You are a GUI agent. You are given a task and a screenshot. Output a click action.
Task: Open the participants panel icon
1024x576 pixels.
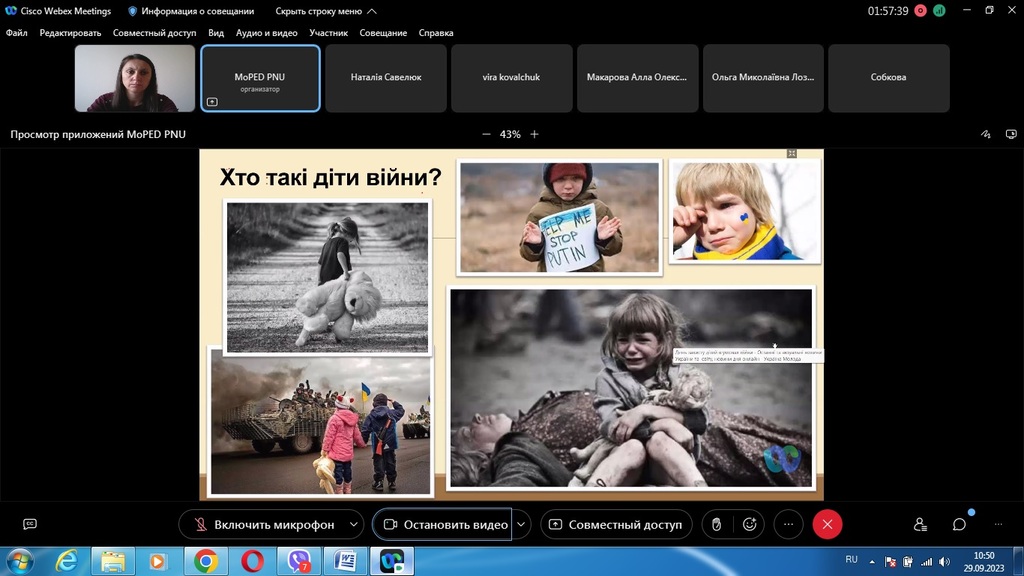920,524
